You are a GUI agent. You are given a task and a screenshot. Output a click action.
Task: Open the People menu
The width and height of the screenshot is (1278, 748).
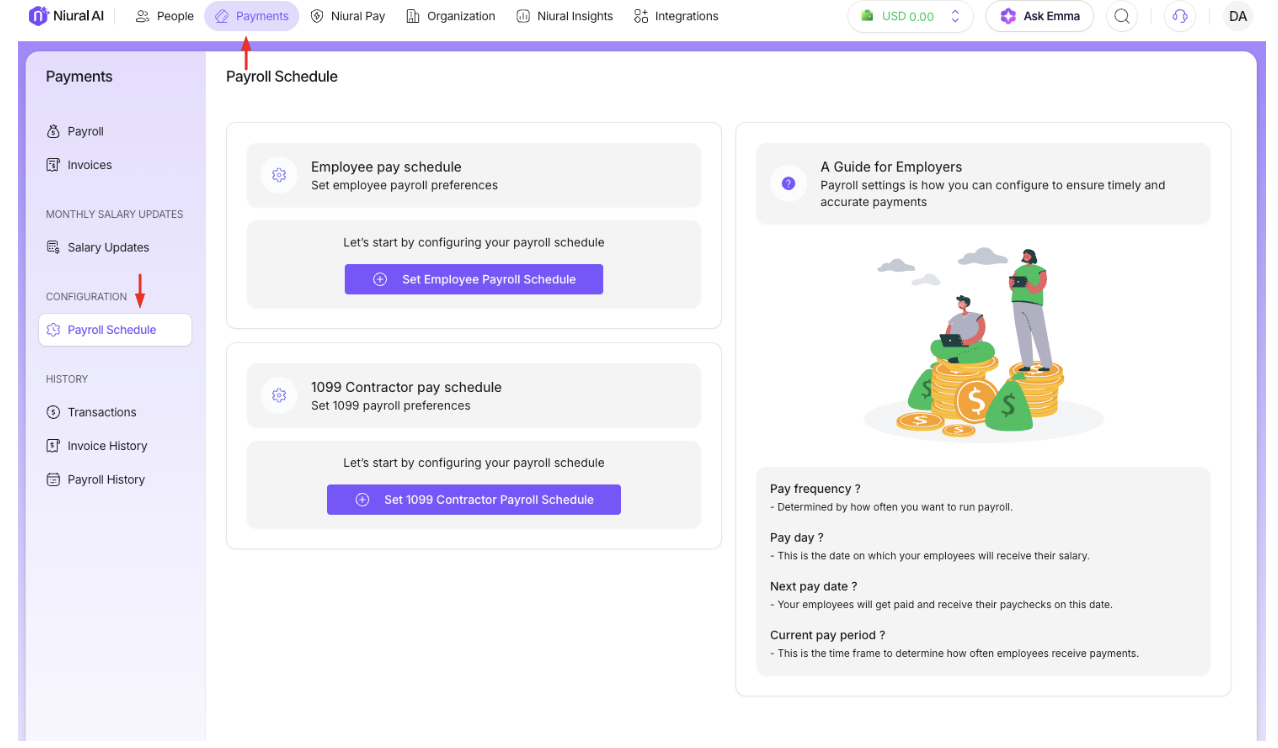click(165, 16)
